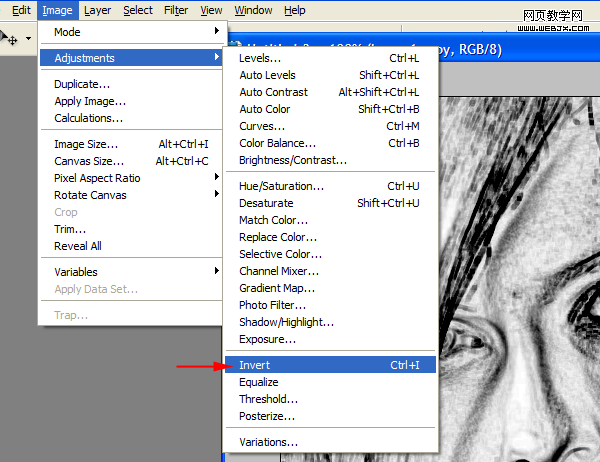Open Curves adjustment
Image resolution: width=600 pixels, height=462 pixels.
[x=330, y=126]
